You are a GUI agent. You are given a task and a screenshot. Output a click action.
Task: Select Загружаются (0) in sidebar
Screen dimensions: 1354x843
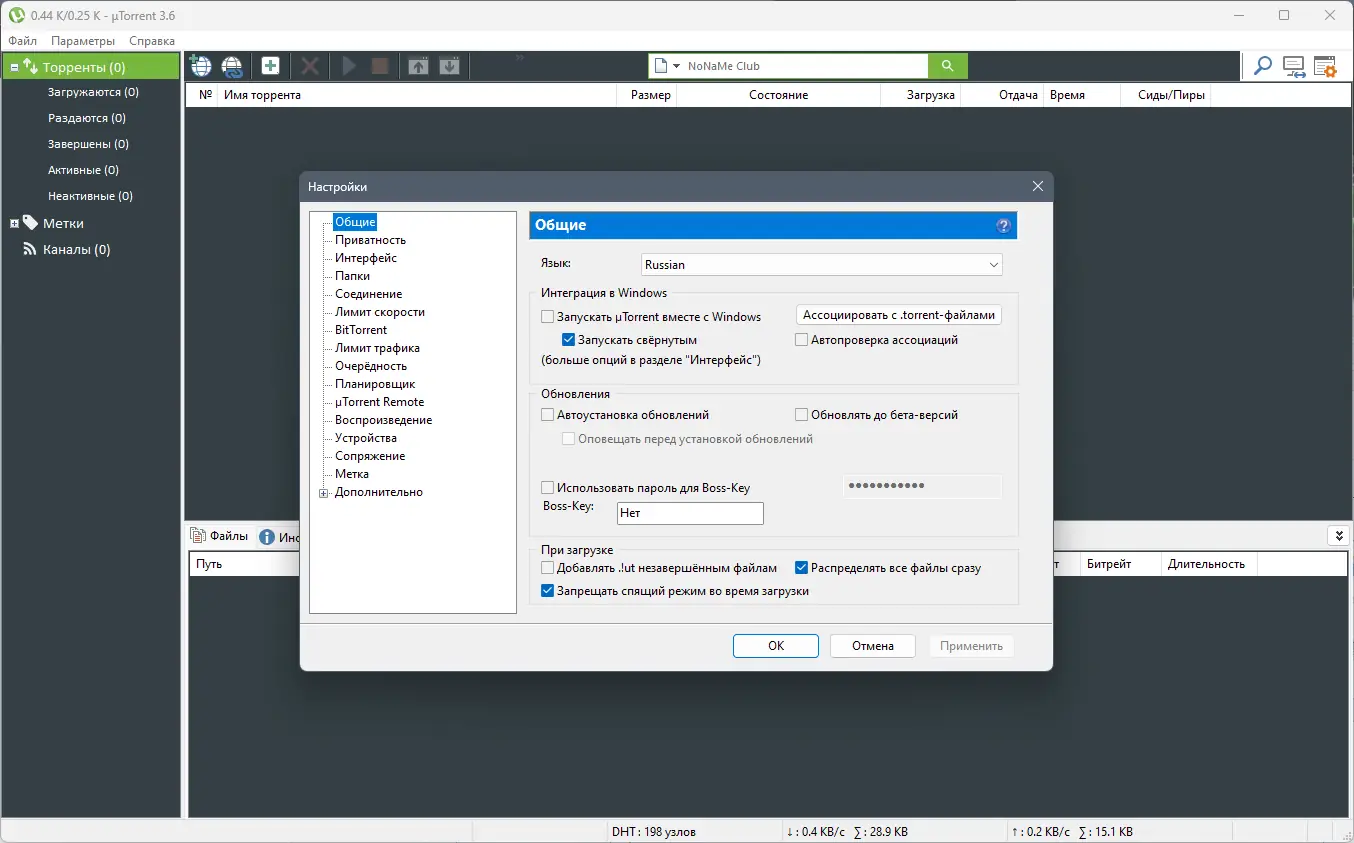(x=93, y=92)
